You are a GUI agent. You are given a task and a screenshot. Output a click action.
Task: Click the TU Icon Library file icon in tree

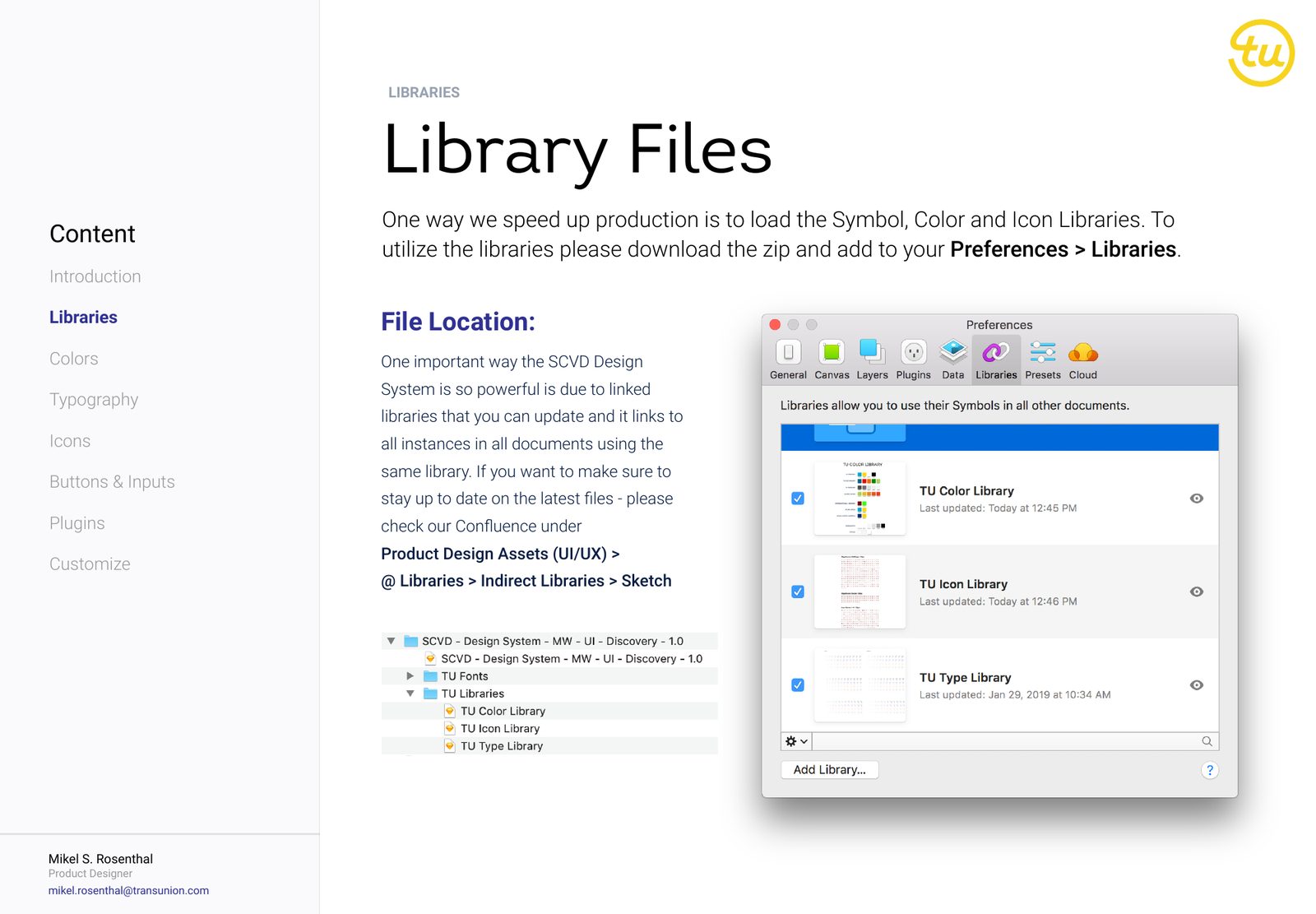[x=449, y=728]
